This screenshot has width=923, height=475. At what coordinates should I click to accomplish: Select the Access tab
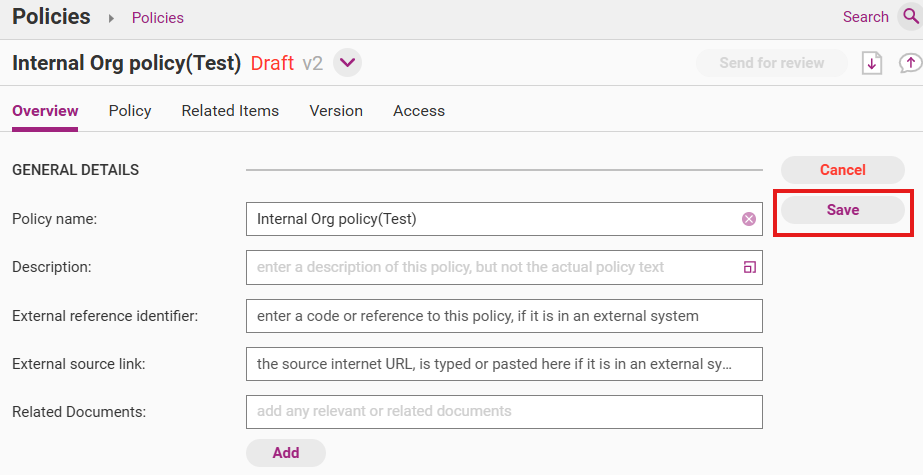pos(419,111)
